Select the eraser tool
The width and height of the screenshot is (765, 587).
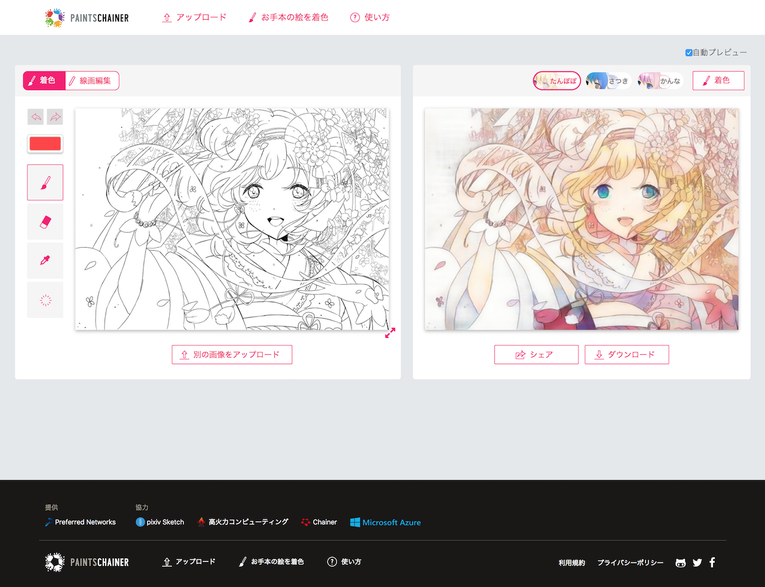point(45,221)
